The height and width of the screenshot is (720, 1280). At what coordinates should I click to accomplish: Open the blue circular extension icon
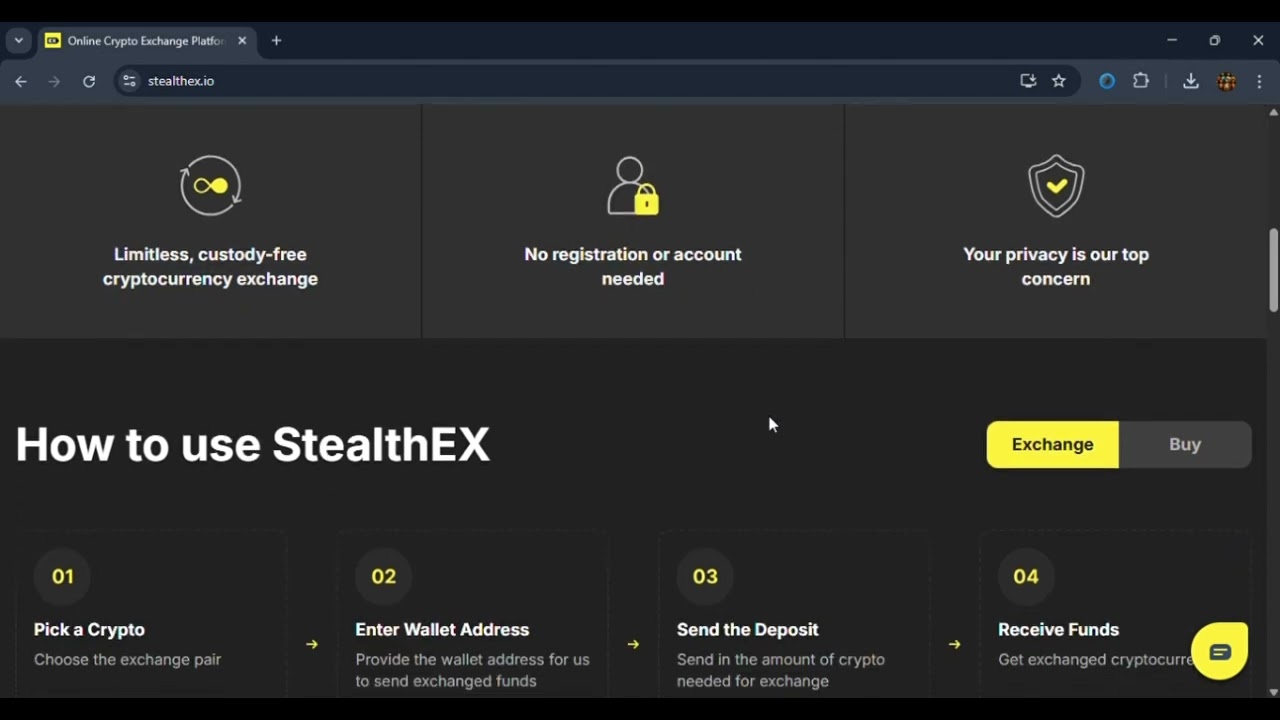(x=1107, y=81)
